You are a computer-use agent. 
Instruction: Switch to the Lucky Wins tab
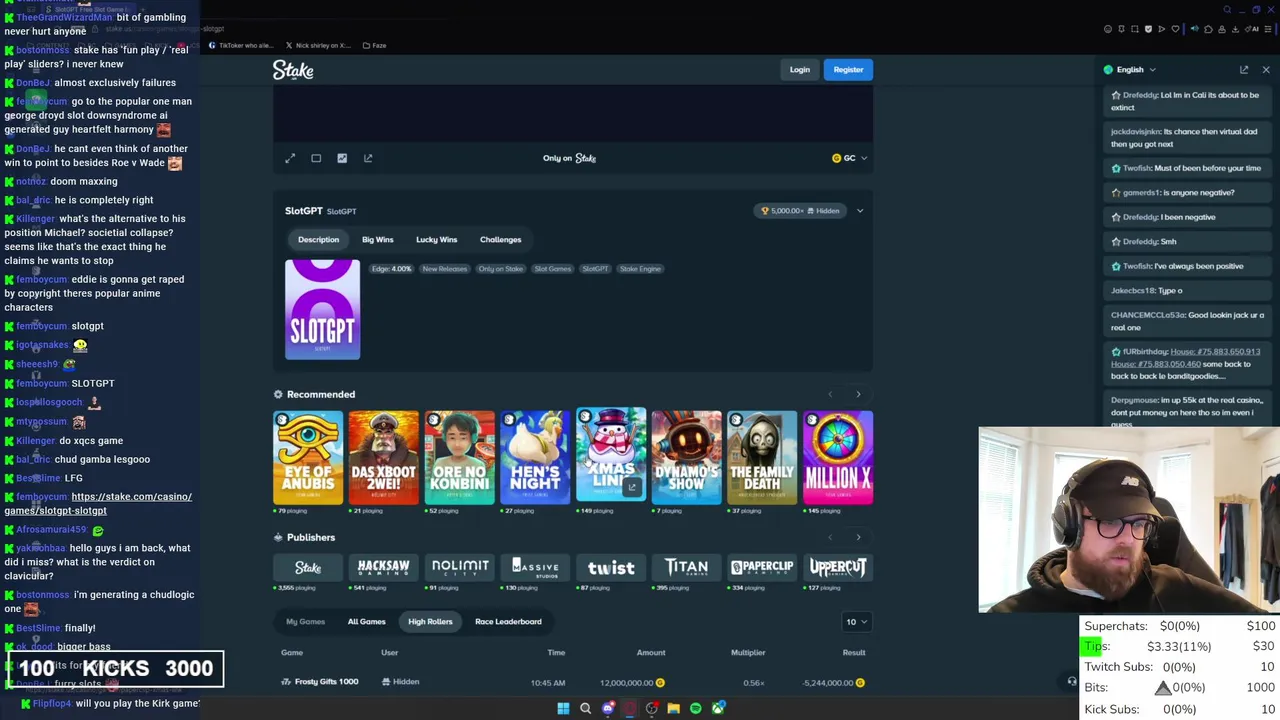tap(436, 240)
